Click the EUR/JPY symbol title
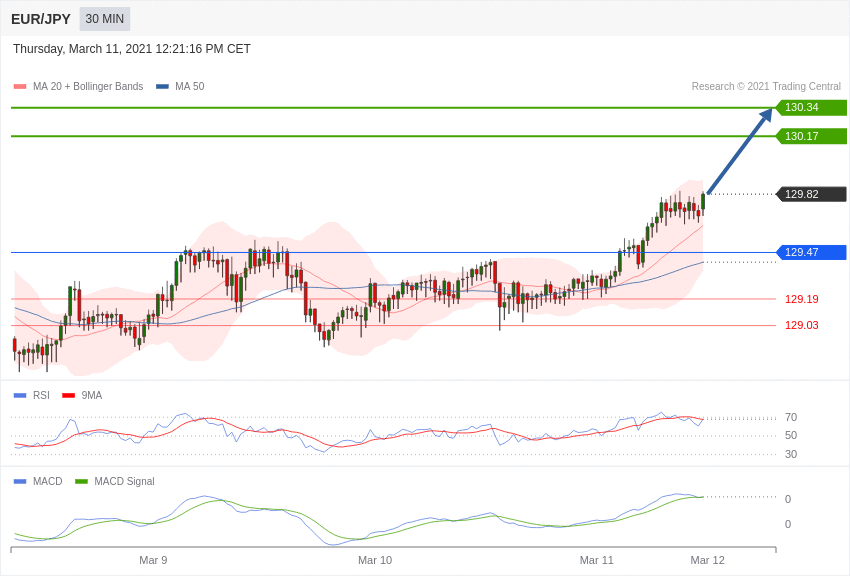The image size is (850, 576). click(41, 19)
